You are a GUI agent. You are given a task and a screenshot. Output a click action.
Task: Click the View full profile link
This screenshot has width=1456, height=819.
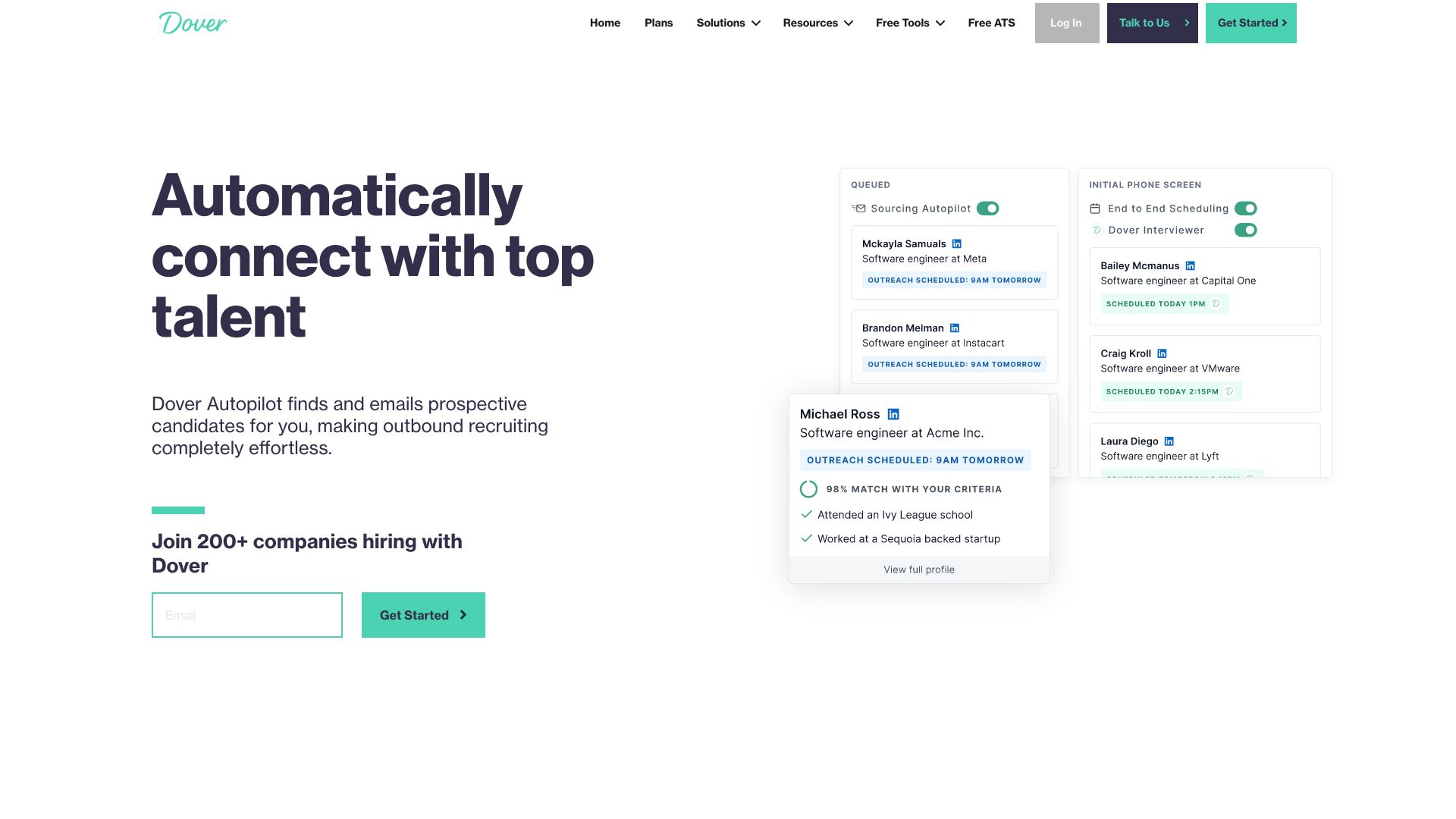919,569
